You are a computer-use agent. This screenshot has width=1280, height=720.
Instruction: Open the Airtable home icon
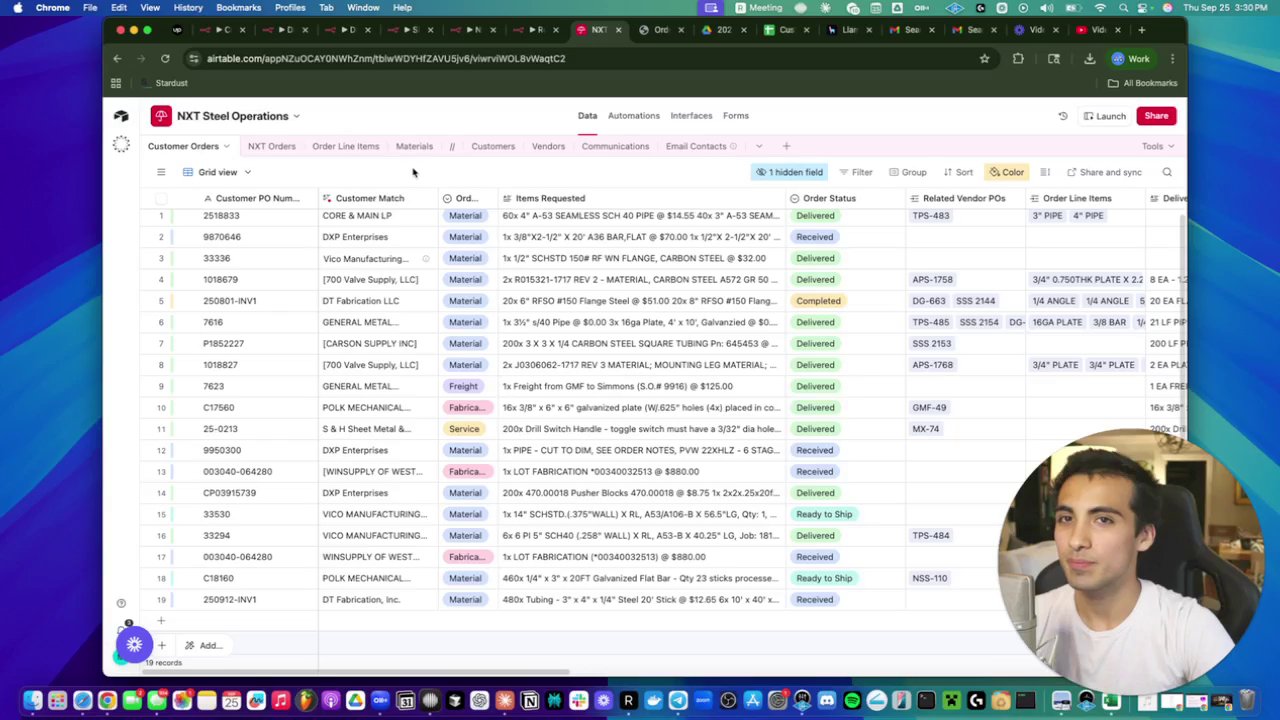coord(121,116)
